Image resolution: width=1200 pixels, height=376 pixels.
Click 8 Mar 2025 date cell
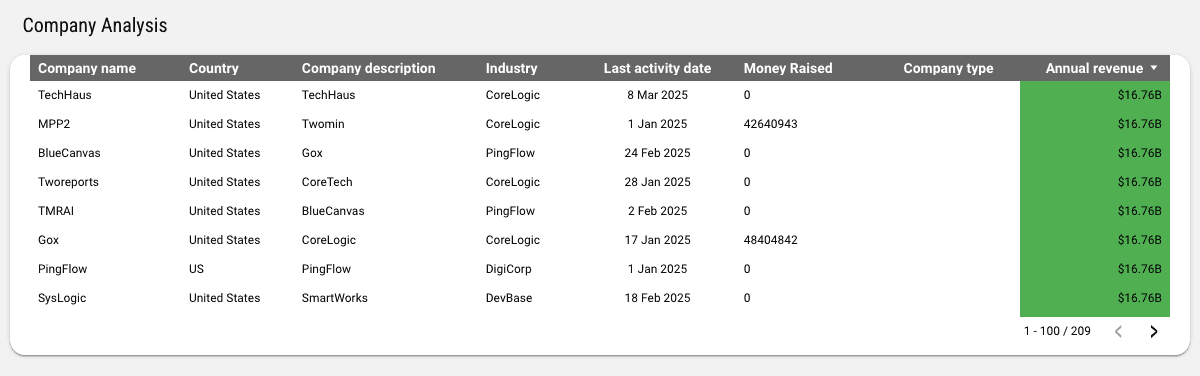659,95
